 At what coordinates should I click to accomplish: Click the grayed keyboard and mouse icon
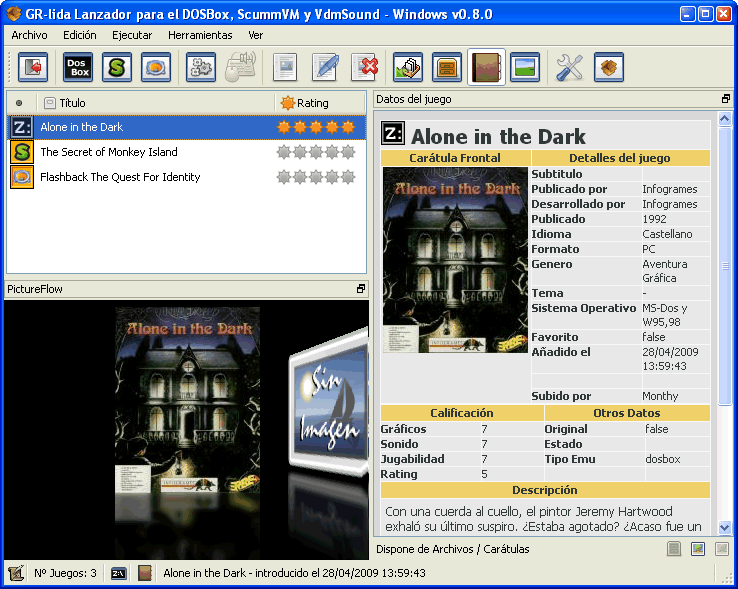coord(241,67)
